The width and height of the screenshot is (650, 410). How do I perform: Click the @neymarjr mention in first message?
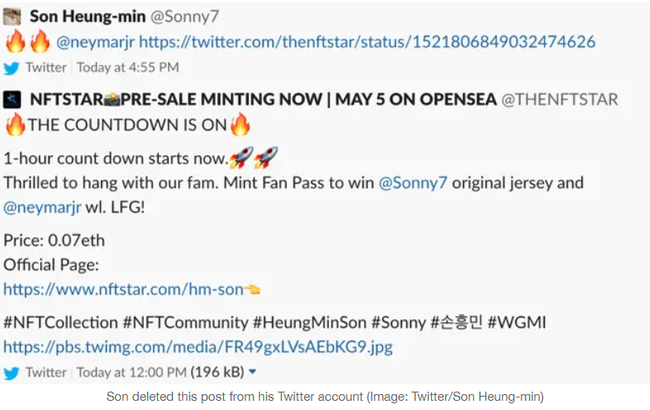(x=95, y=42)
